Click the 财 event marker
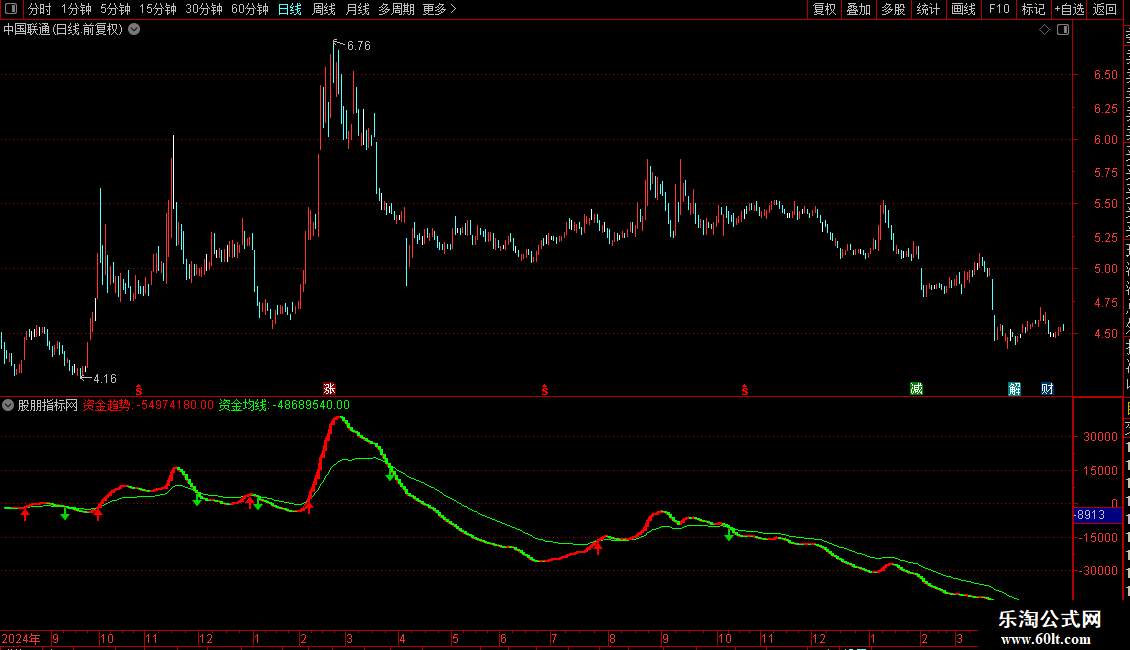1130x650 pixels. point(1047,389)
